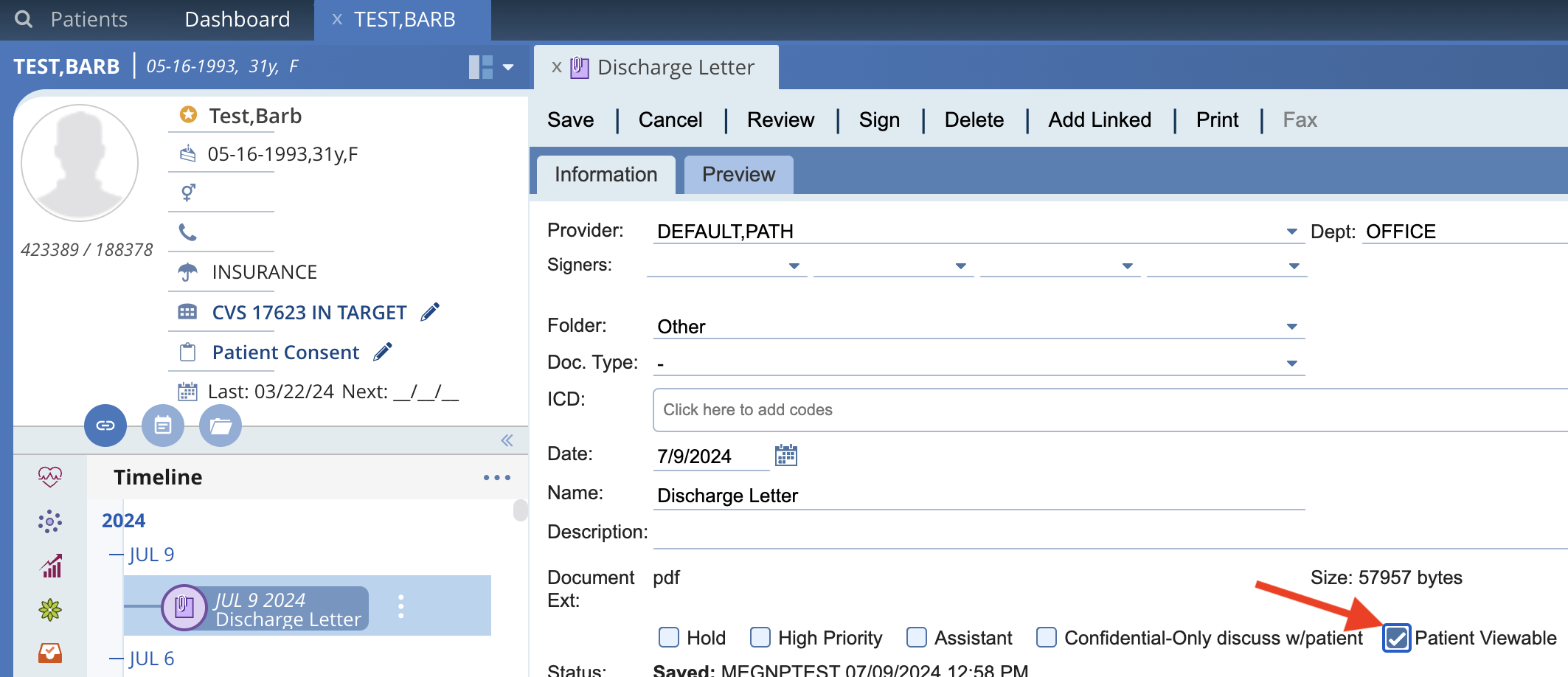Open the layout switcher icon in patient header
Viewport: 1568px width, 677px height.
point(481,67)
